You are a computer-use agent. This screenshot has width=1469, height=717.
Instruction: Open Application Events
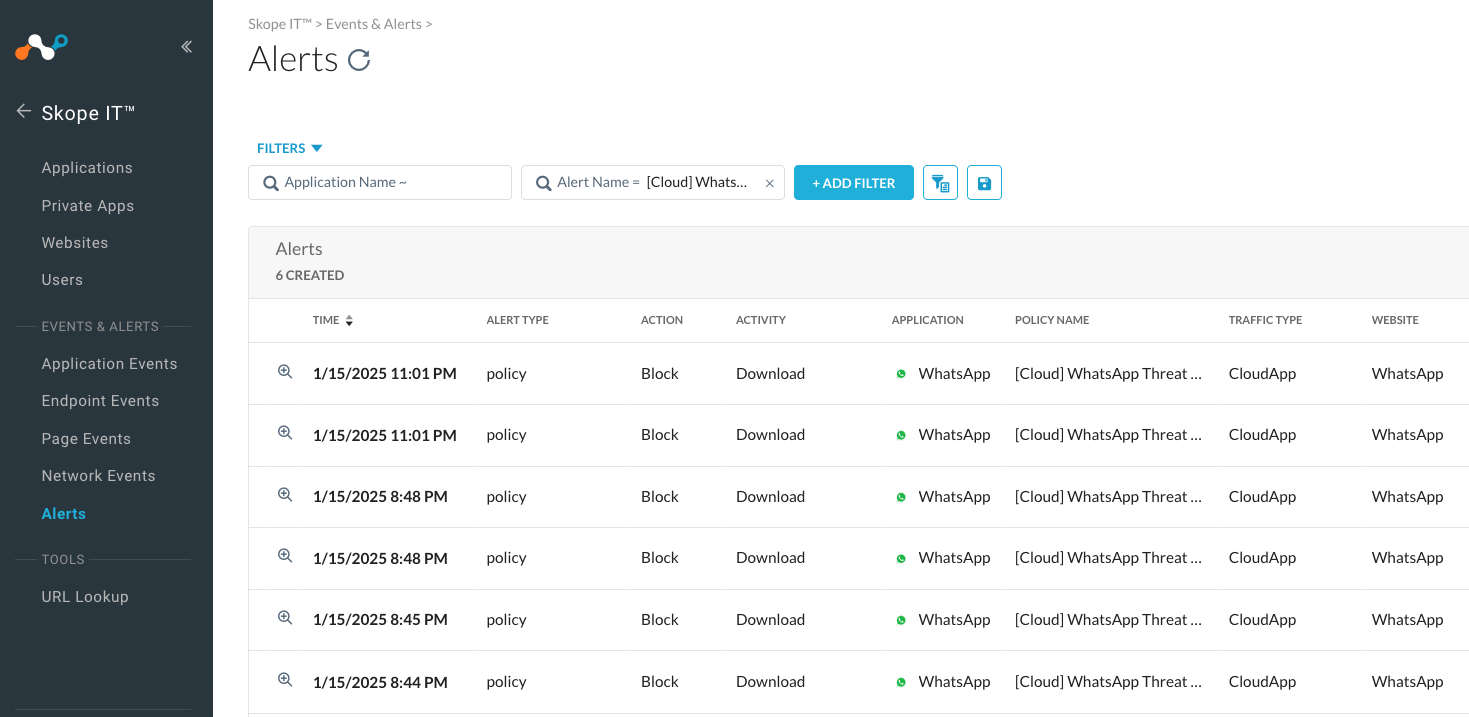click(x=110, y=364)
